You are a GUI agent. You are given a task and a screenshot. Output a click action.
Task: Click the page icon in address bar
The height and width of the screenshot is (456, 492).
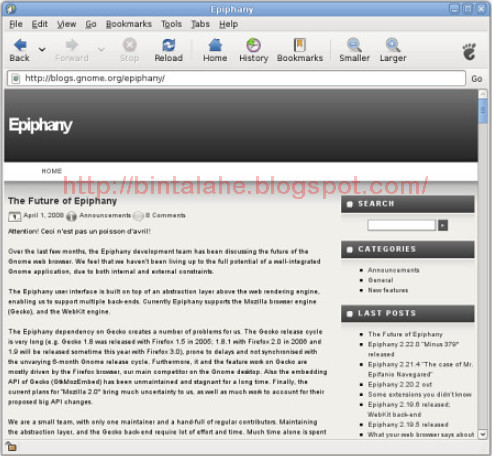click(x=15, y=79)
